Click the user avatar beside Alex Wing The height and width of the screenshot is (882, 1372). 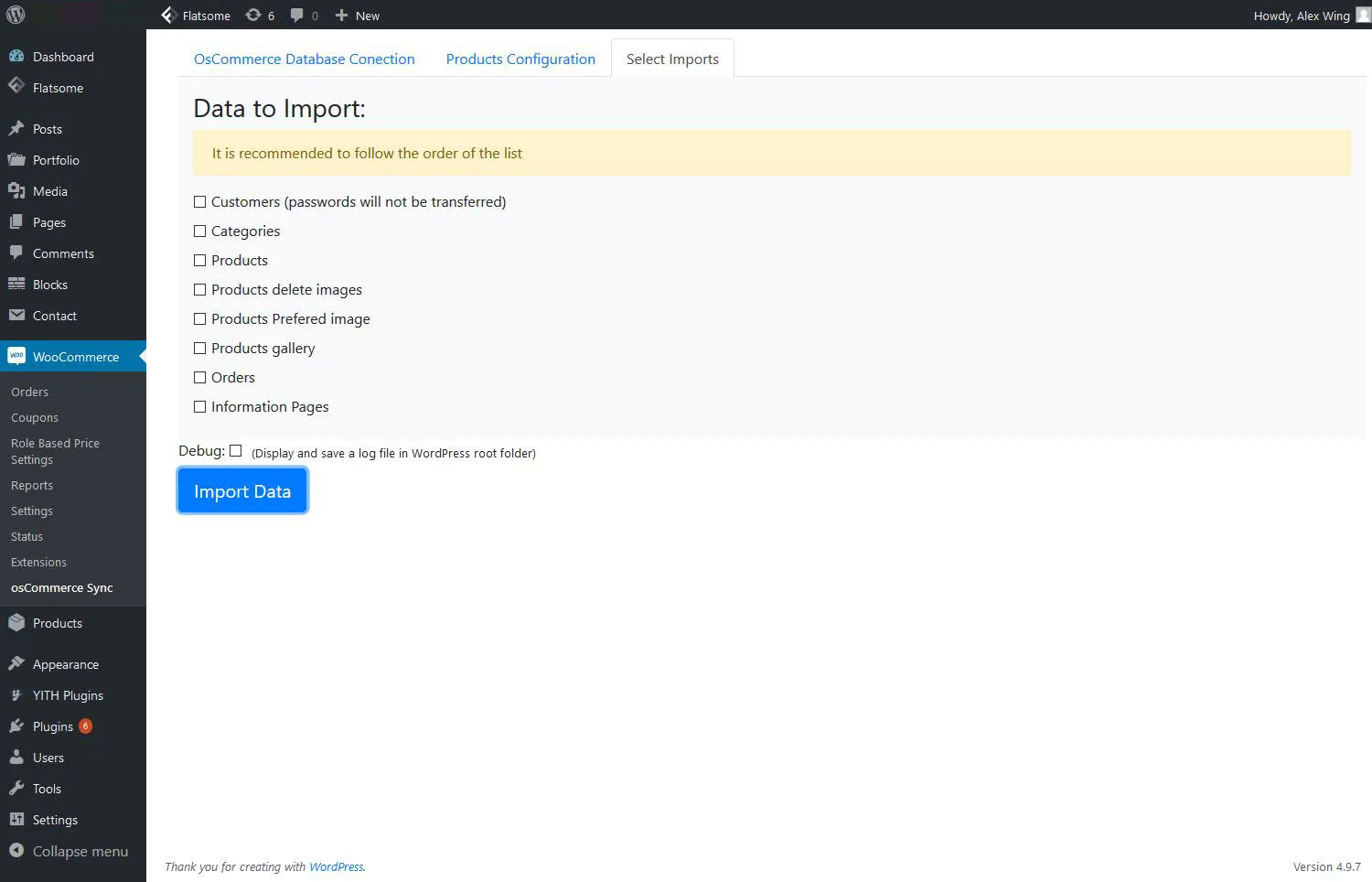1363,15
